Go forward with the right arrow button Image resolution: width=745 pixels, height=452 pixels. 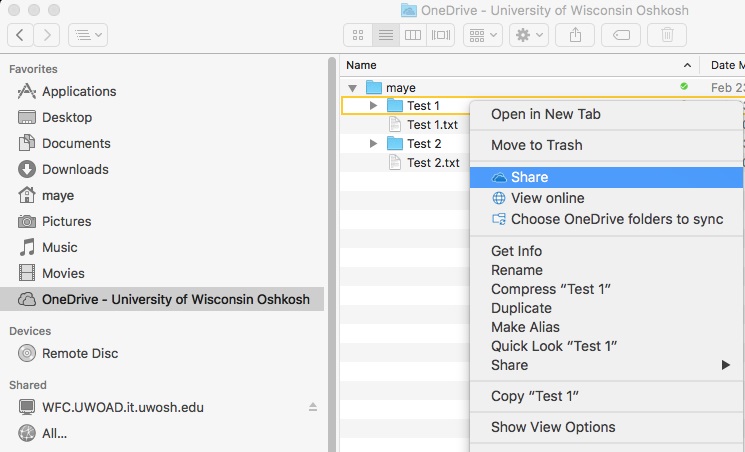pos(47,35)
